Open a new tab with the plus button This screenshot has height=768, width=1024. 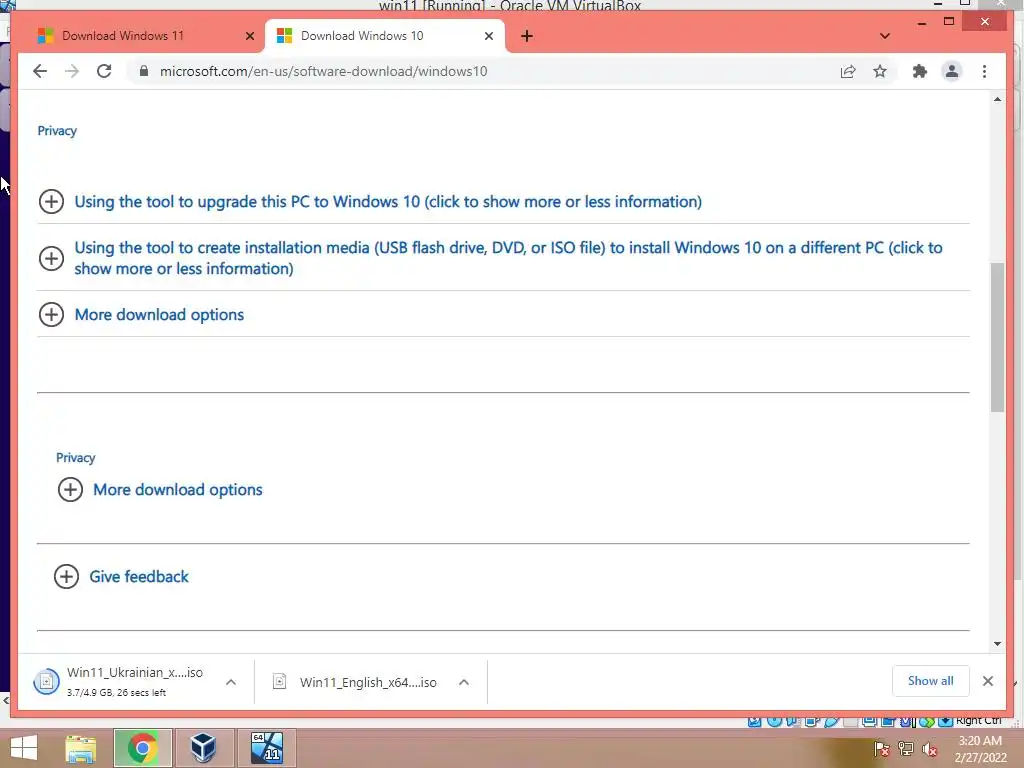527,36
